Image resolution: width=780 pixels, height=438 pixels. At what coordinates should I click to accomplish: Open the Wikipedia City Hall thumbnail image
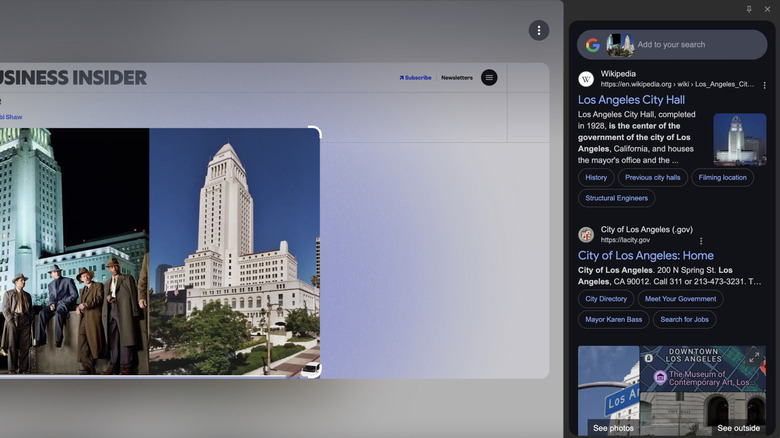pyautogui.click(x=740, y=139)
